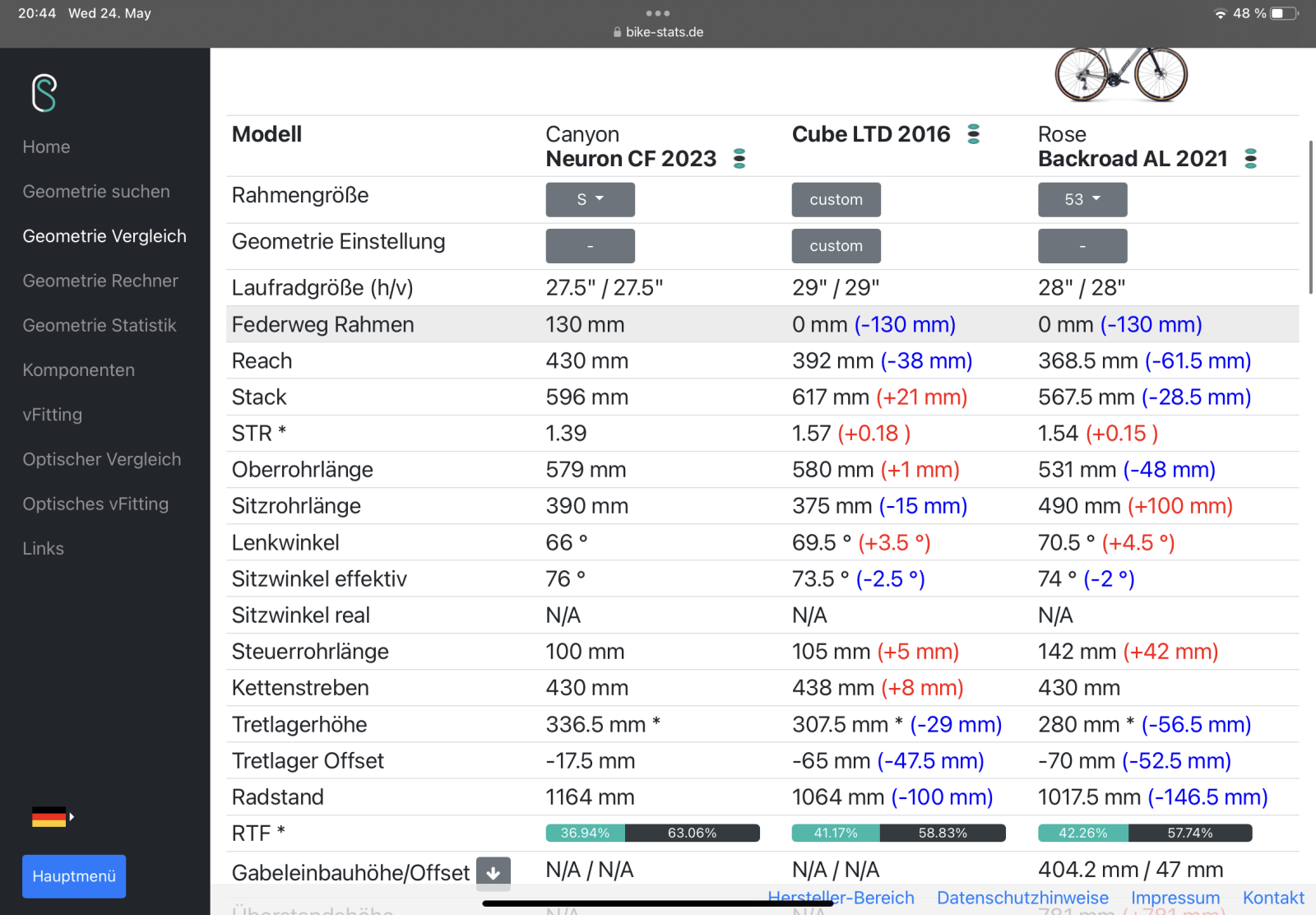
Task: Open Geometrie Rechner in the sidebar
Action: point(100,281)
